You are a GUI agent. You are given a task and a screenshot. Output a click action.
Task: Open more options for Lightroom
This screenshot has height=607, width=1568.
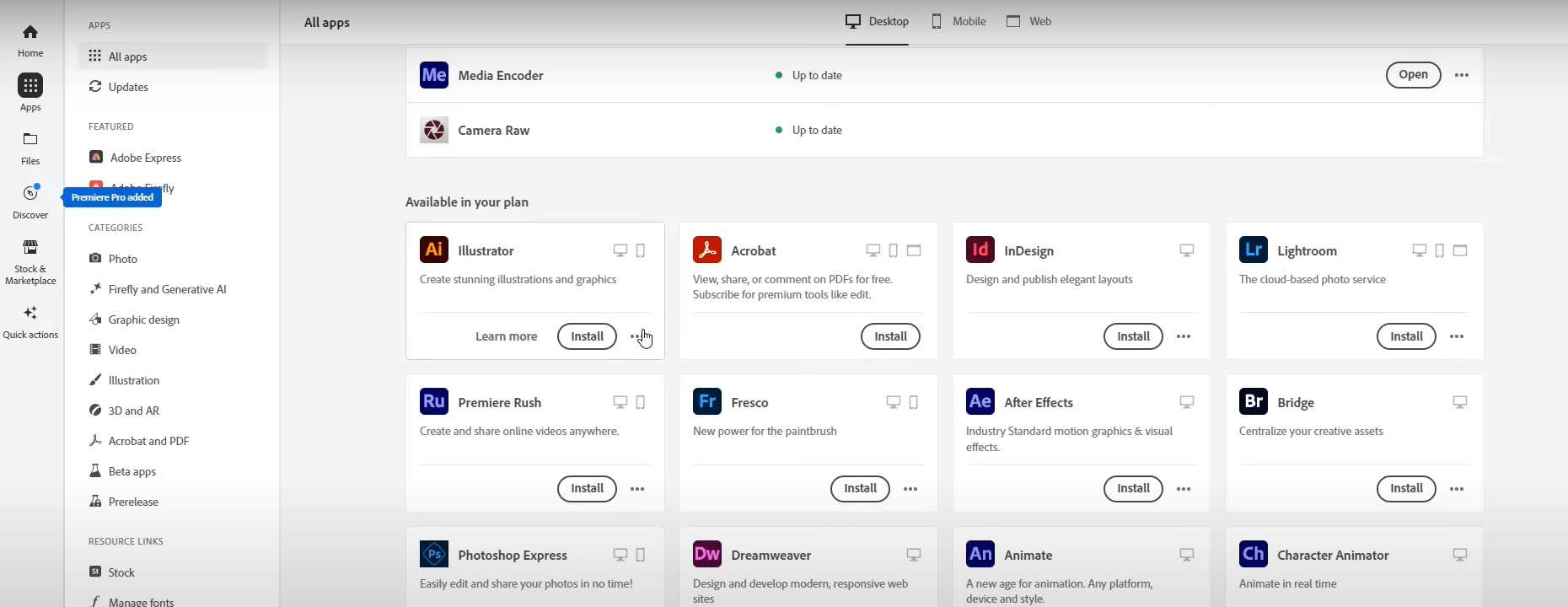pyautogui.click(x=1457, y=336)
